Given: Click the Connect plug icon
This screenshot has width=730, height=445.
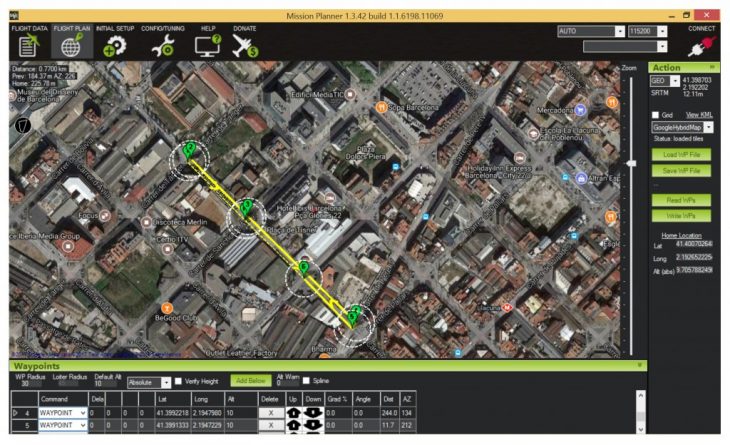Looking at the screenshot, I should coord(702,47).
